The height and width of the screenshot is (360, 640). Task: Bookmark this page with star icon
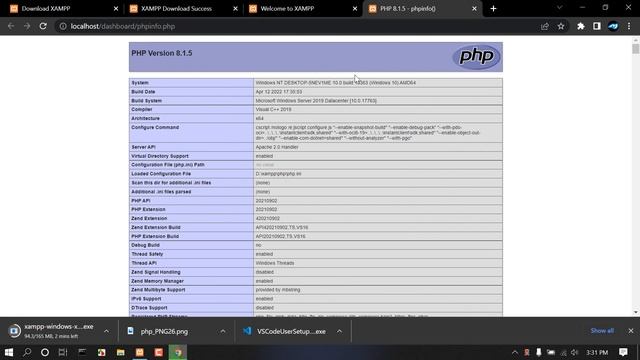tap(561, 26)
